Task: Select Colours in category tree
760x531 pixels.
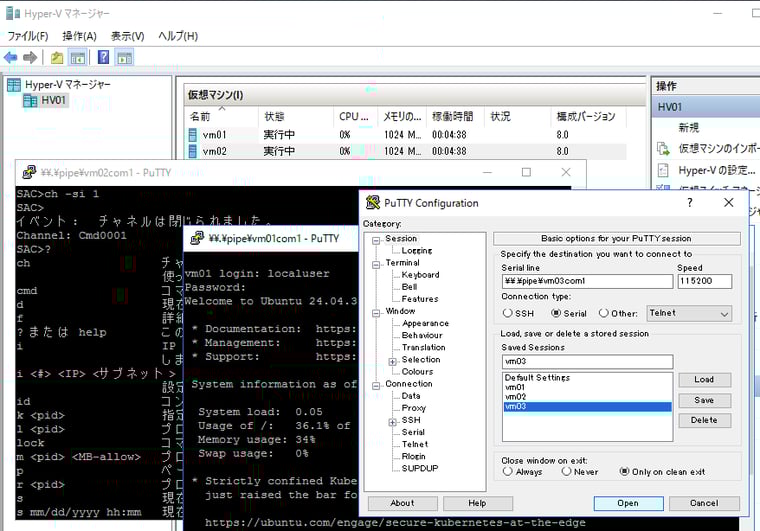Action: tap(417, 372)
